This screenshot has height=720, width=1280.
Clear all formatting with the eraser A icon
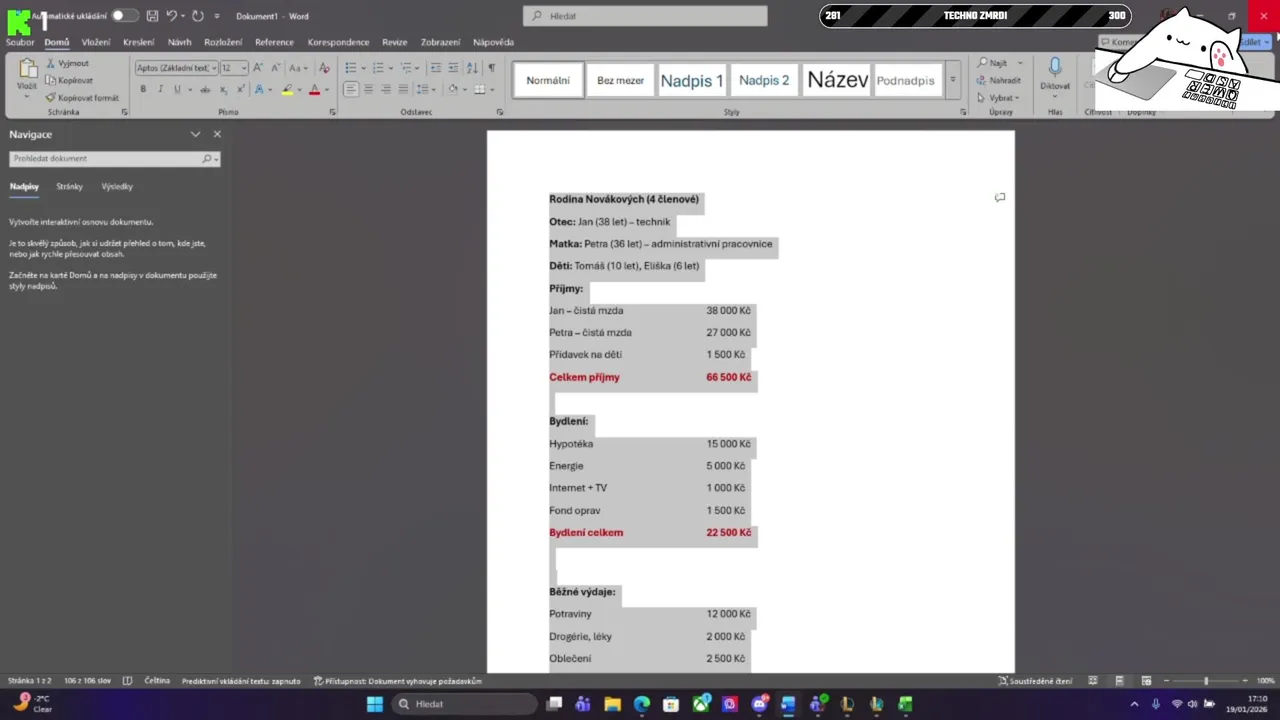click(x=324, y=68)
